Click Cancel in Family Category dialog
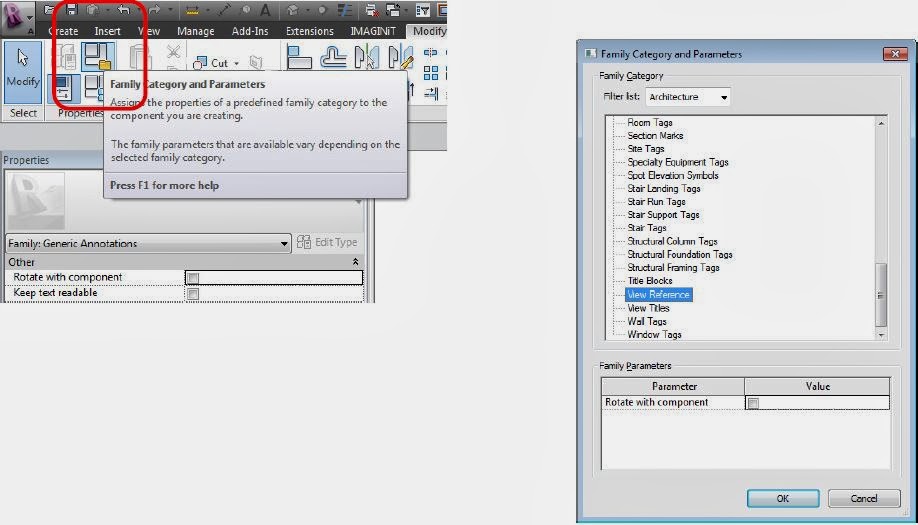 coord(864,499)
